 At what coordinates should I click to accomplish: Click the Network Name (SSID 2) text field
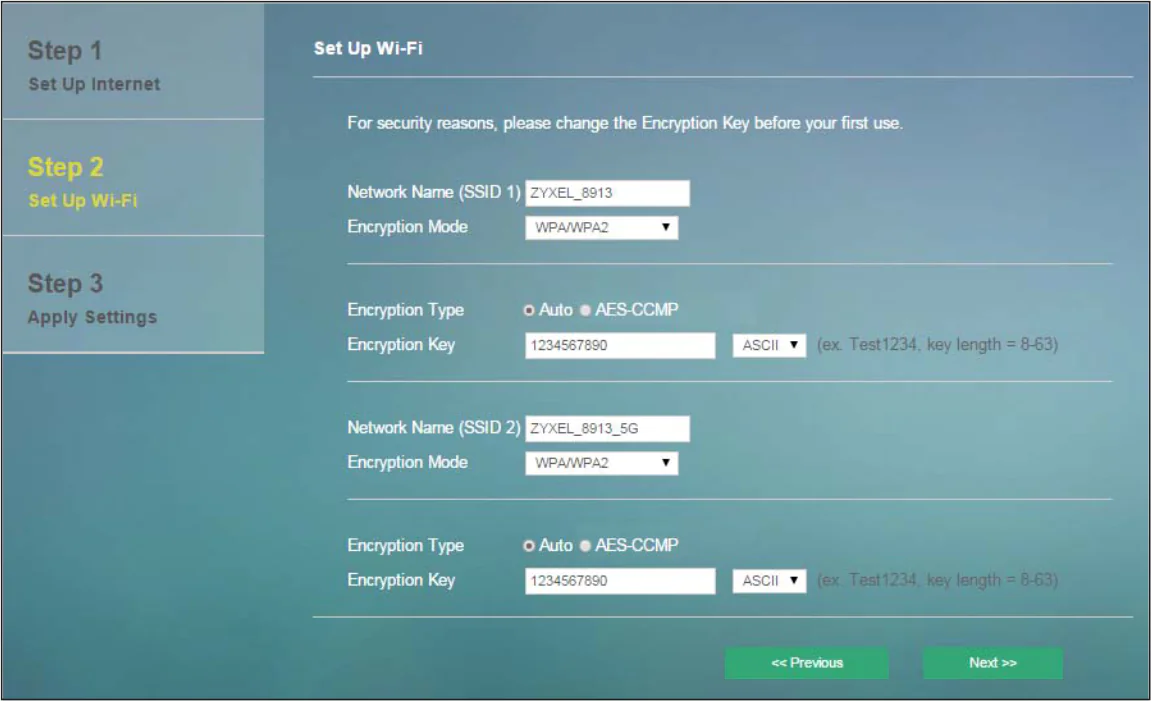pyautogui.click(x=607, y=429)
